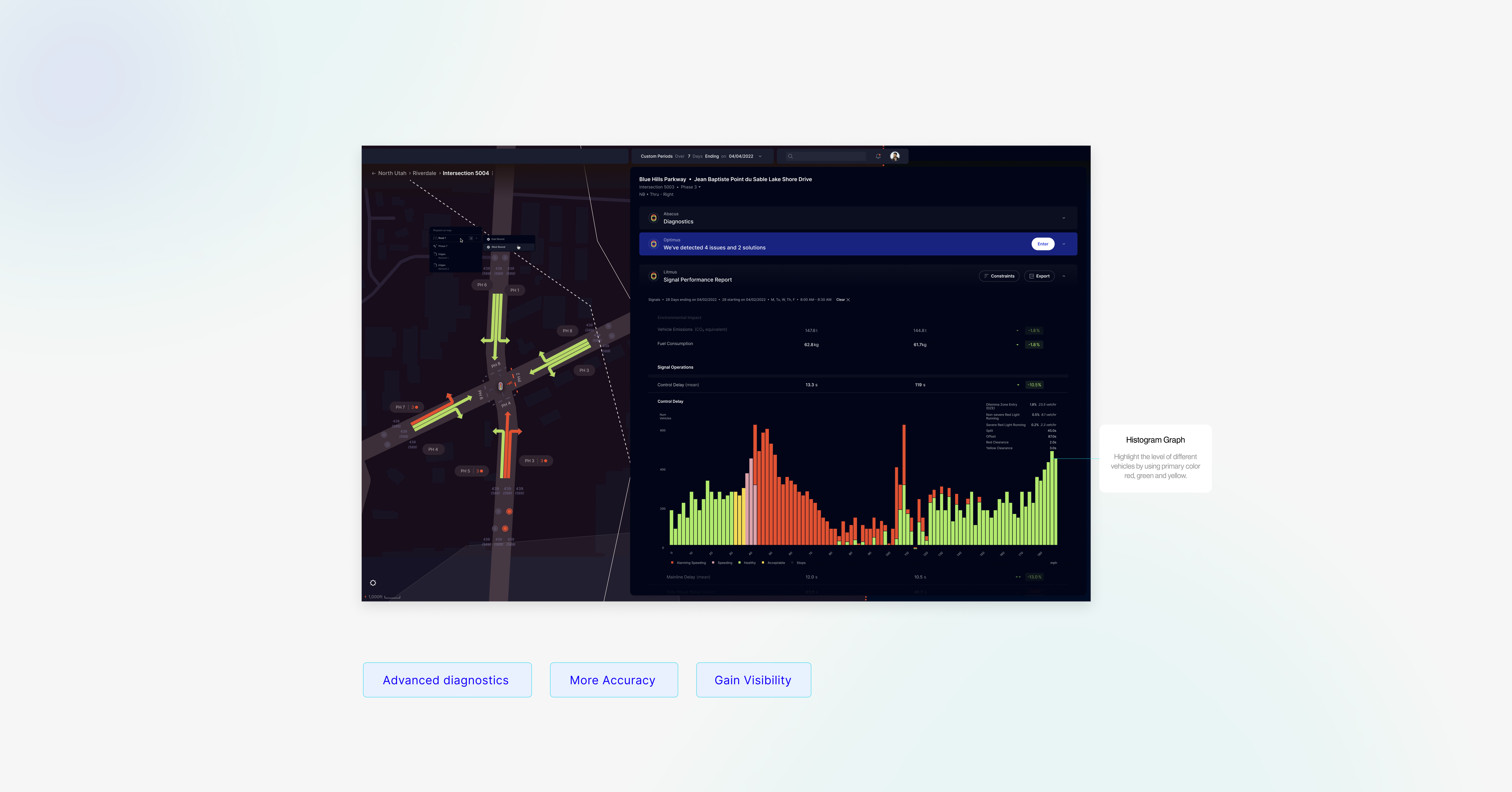Viewport: 1512px width, 792px height.
Task: Click the Edges Network 1 icon
Action: tap(436, 254)
